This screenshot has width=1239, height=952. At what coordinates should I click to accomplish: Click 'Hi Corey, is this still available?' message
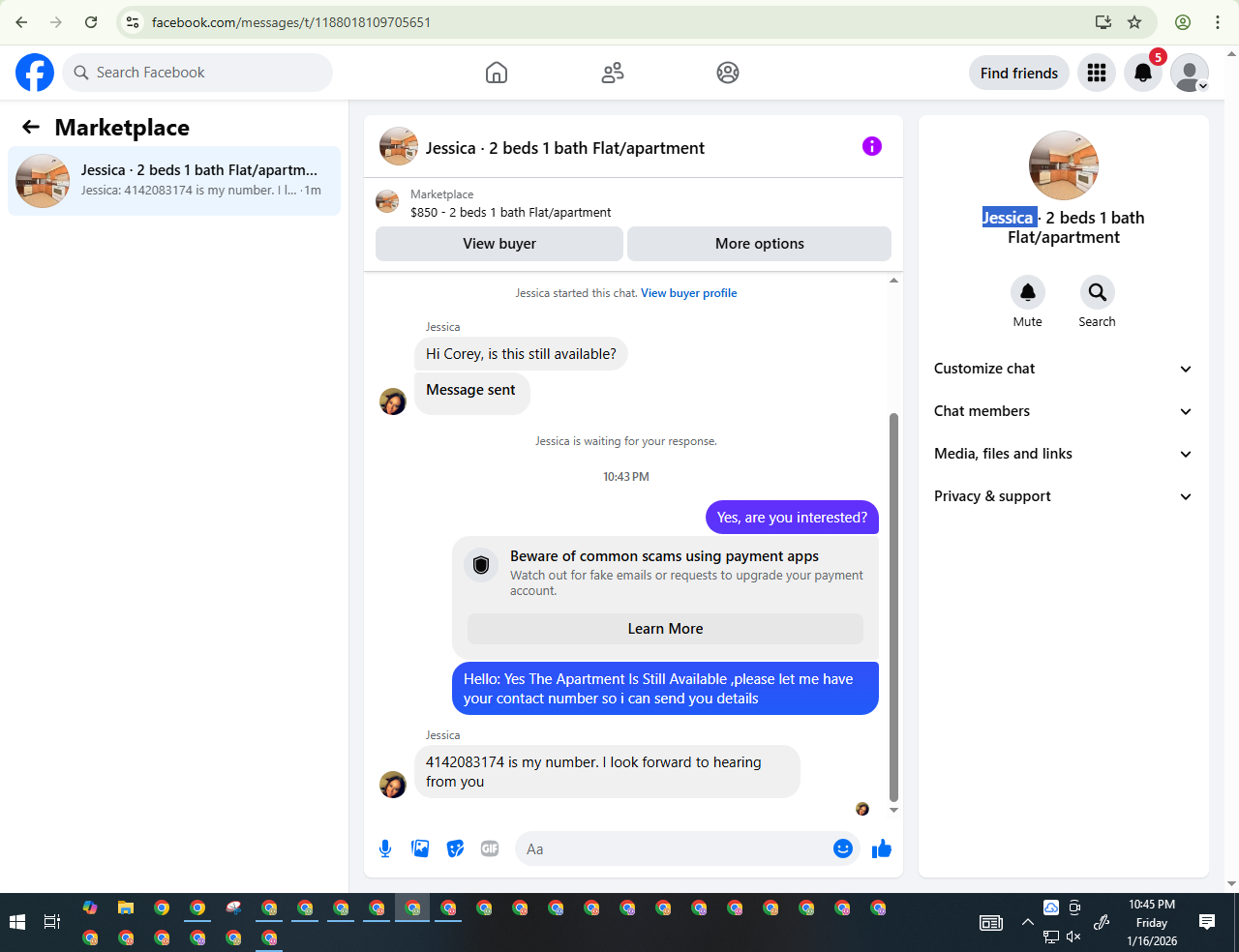pyautogui.click(x=521, y=354)
